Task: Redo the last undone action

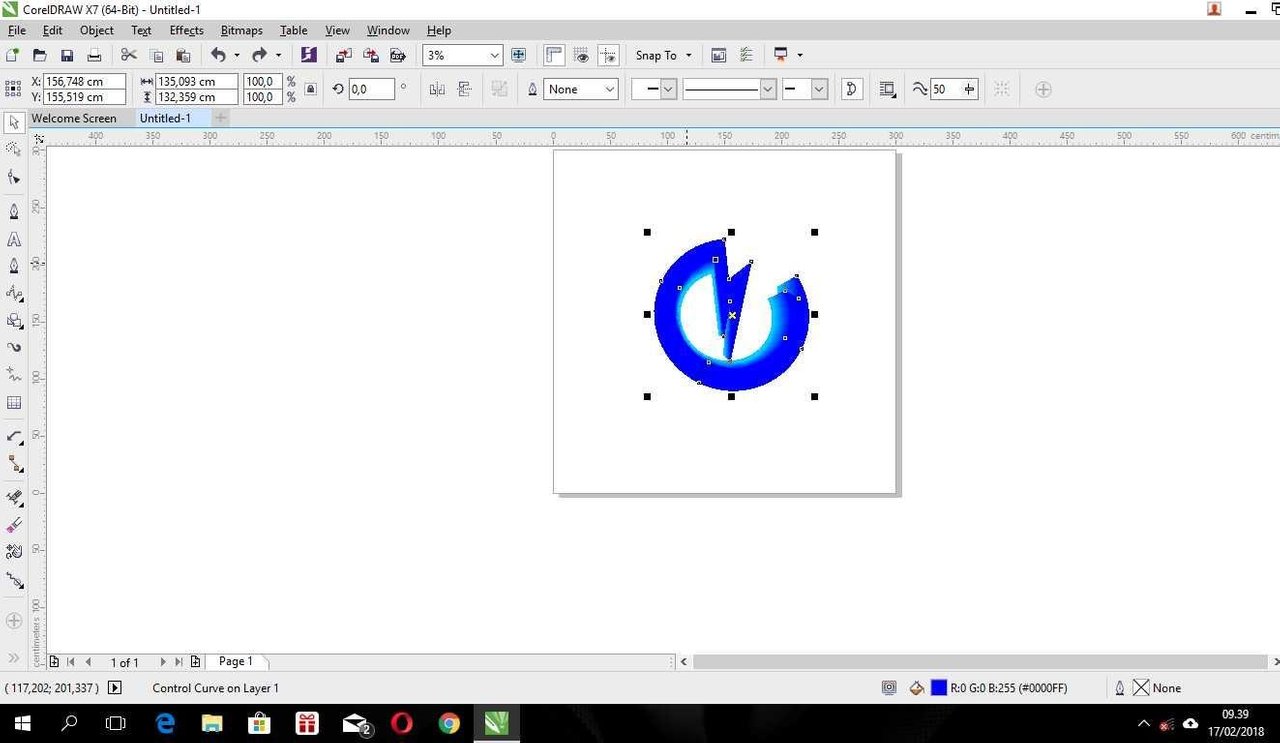Action: 259,55
